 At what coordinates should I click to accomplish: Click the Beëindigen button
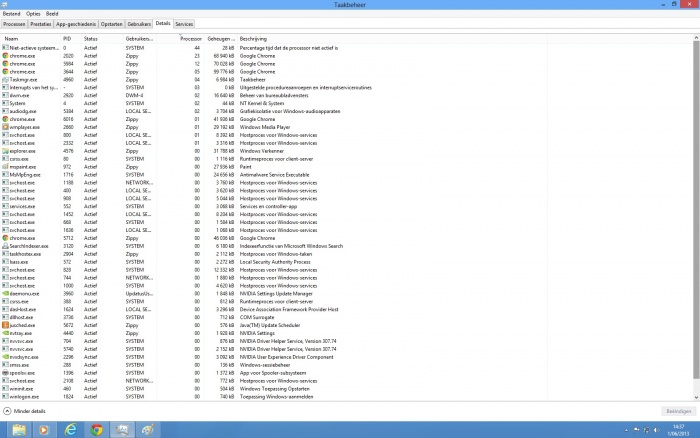[679, 411]
